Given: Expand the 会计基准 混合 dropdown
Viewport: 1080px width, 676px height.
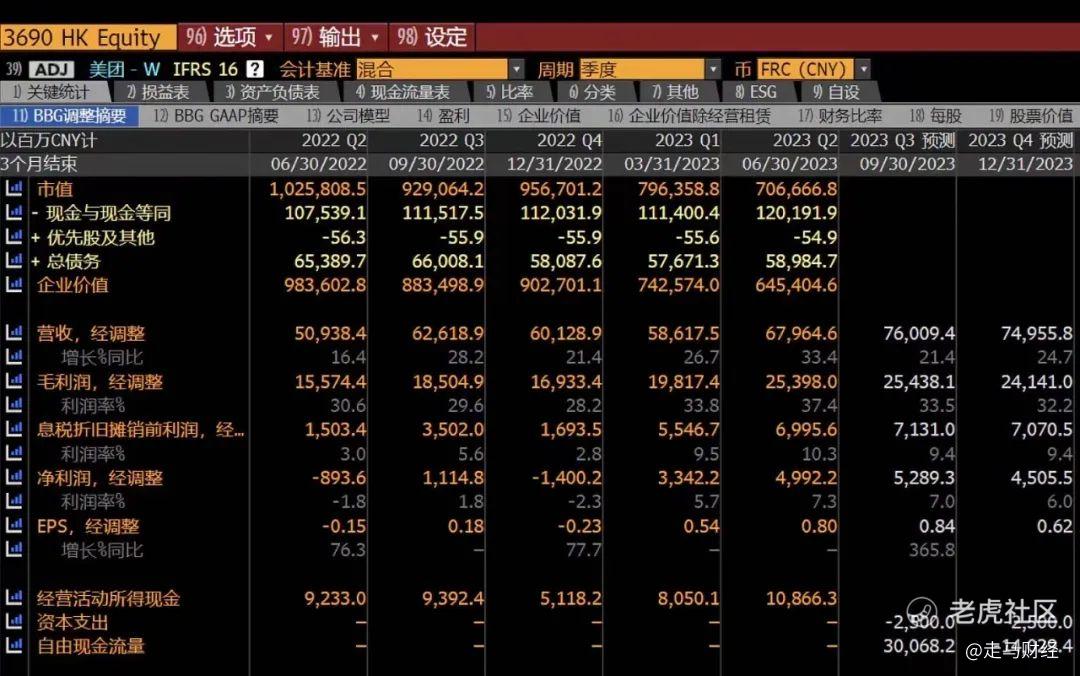Looking at the screenshot, I should click(x=517, y=69).
